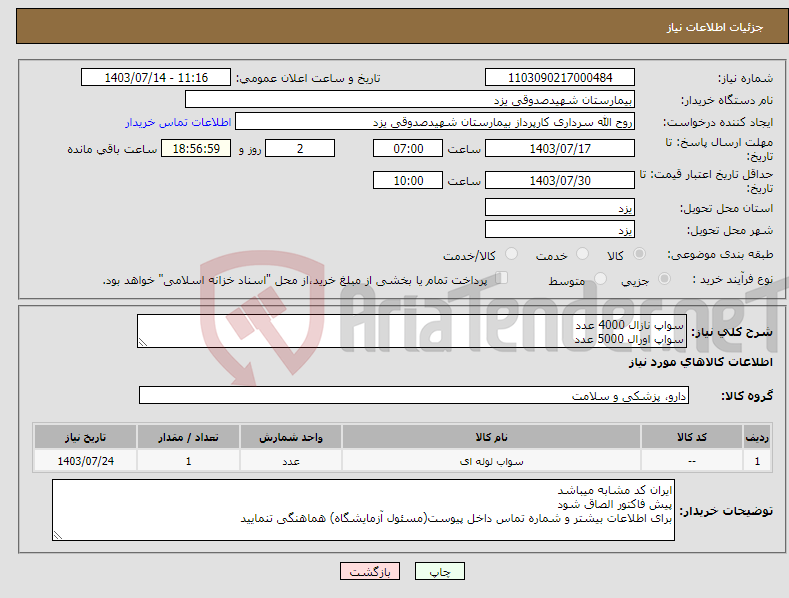
Task: Click the delivery province field
Action: 560,207
